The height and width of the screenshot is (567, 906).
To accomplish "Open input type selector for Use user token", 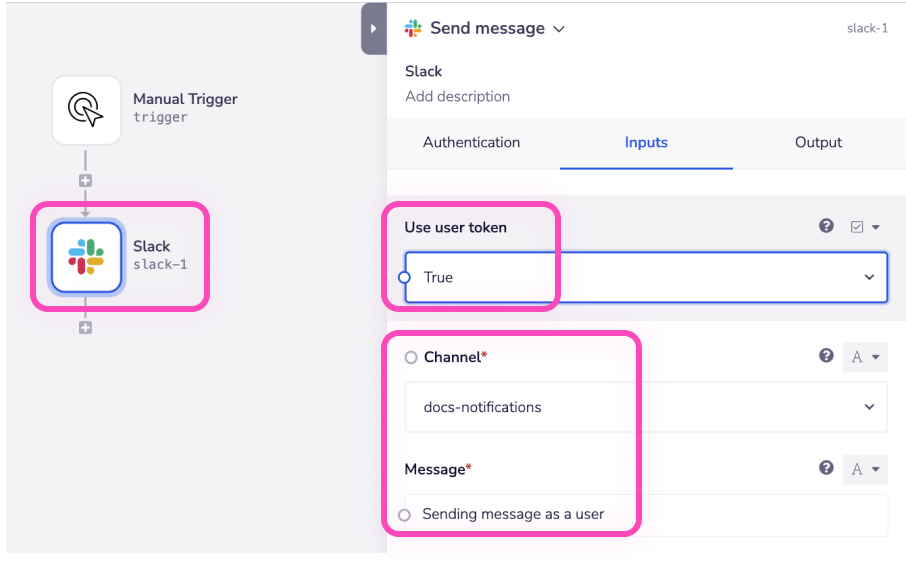I will pos(864,227).
